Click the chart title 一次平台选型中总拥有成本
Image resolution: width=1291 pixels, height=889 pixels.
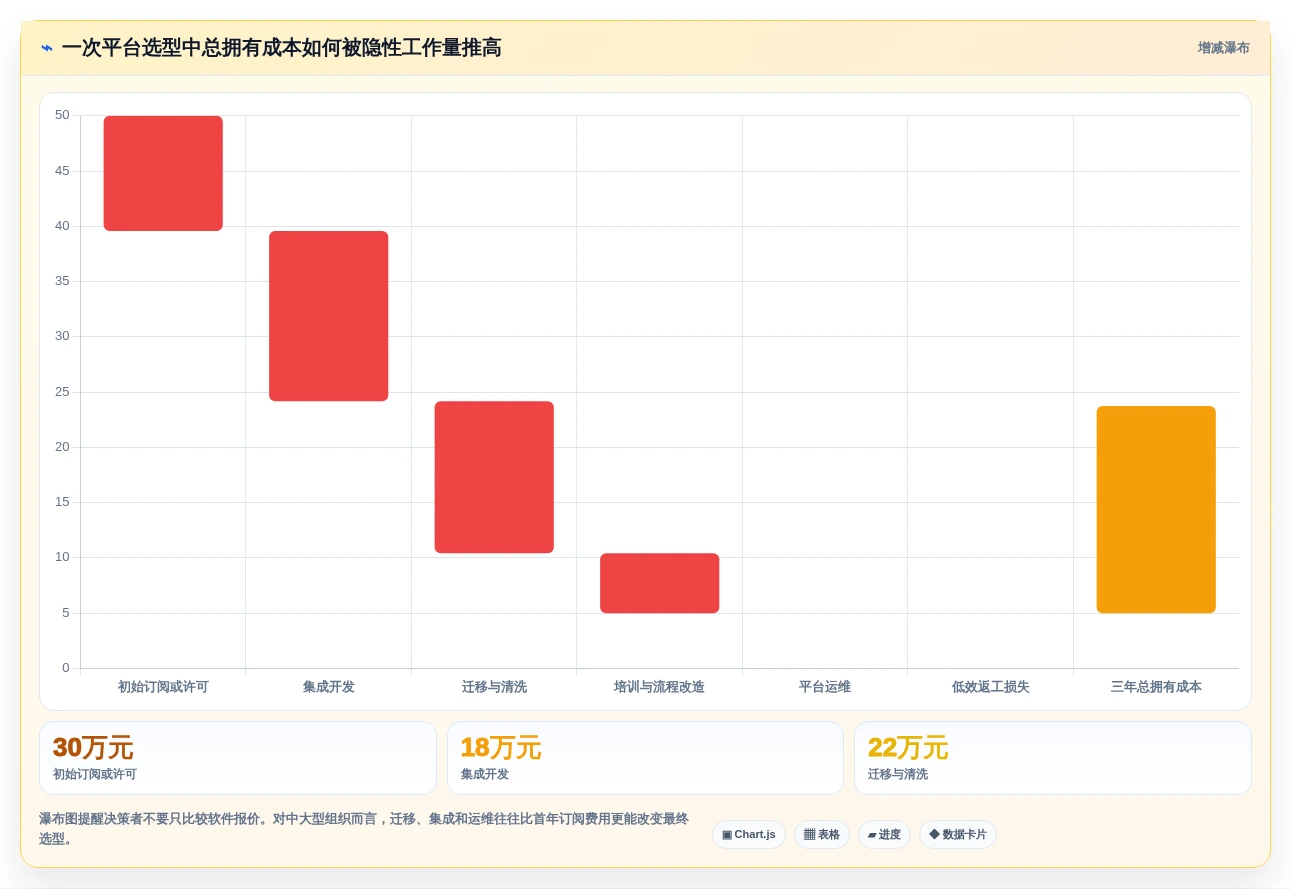pyautogui.click(x=281, y=48)
